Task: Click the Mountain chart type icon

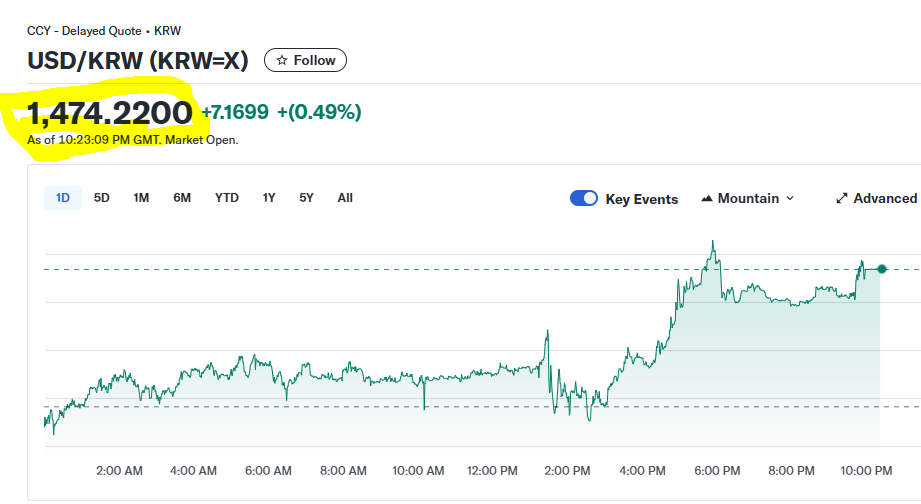Action: pyautogui.click(x=707, y=199)
